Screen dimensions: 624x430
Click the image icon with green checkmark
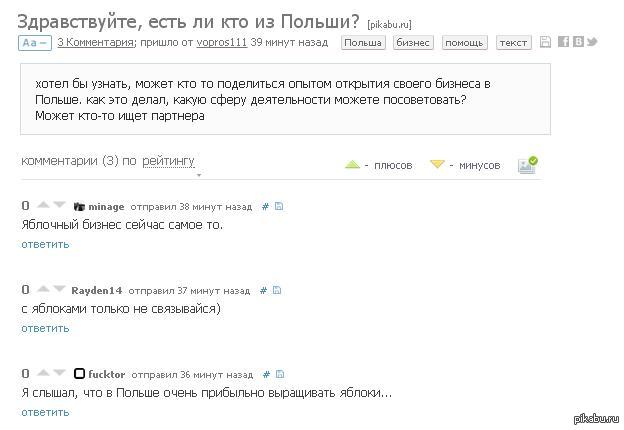click(527, 164)
